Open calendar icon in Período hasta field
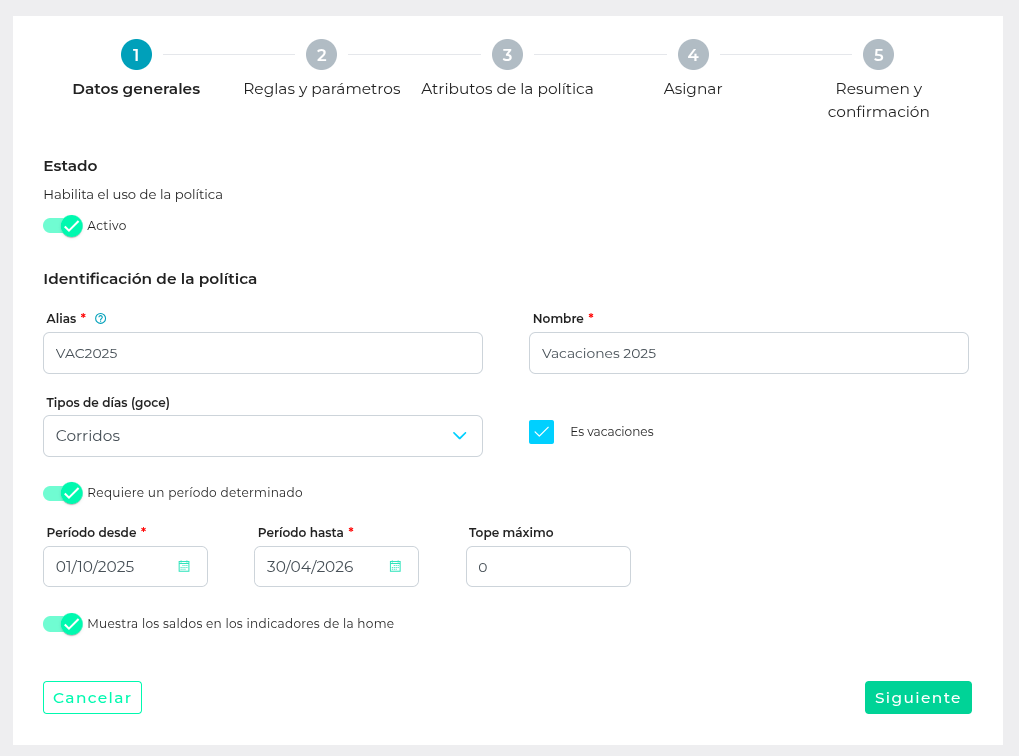1019x756 pixels. point(395,566)
